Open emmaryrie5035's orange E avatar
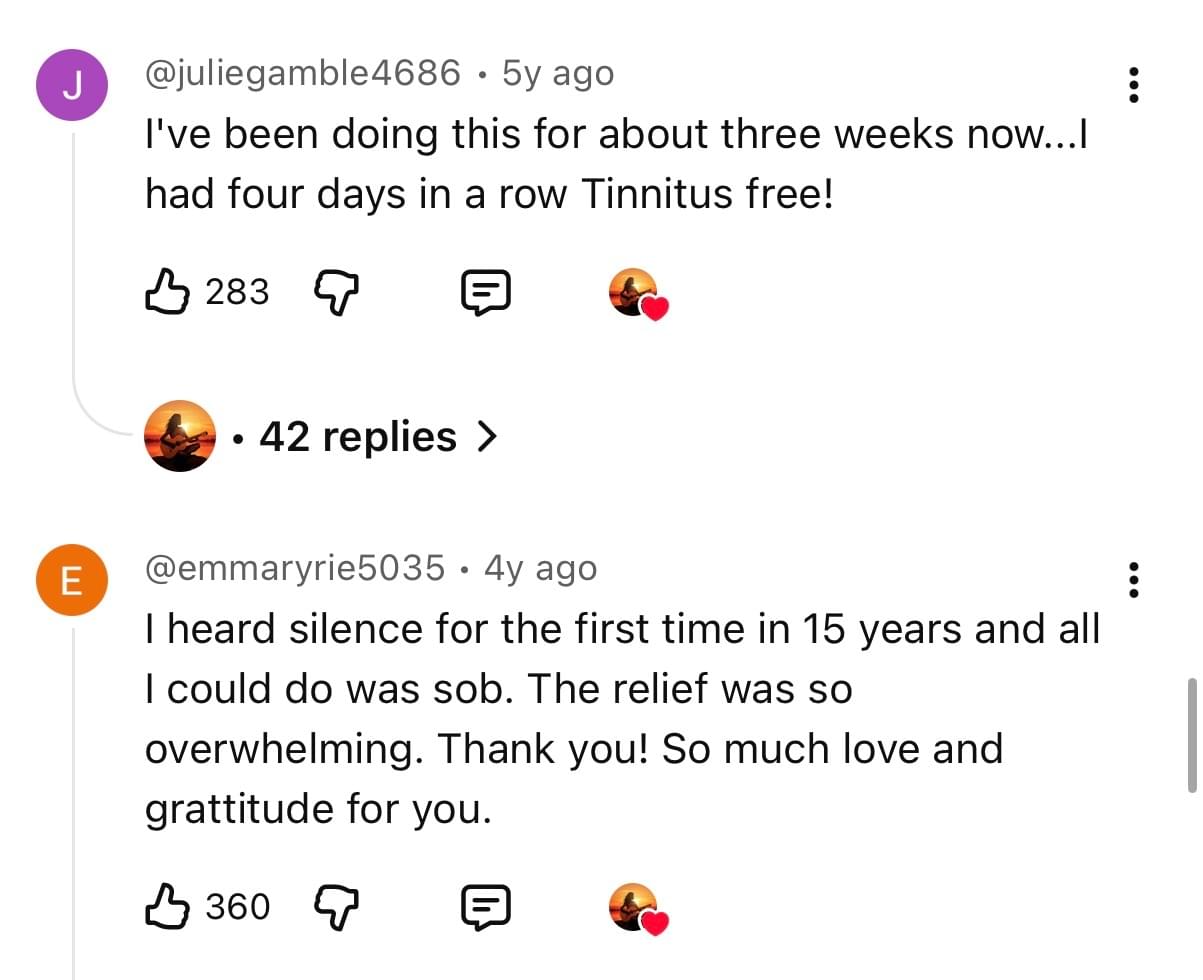Viewport: 1203px width, 980px height. (72, 582)
